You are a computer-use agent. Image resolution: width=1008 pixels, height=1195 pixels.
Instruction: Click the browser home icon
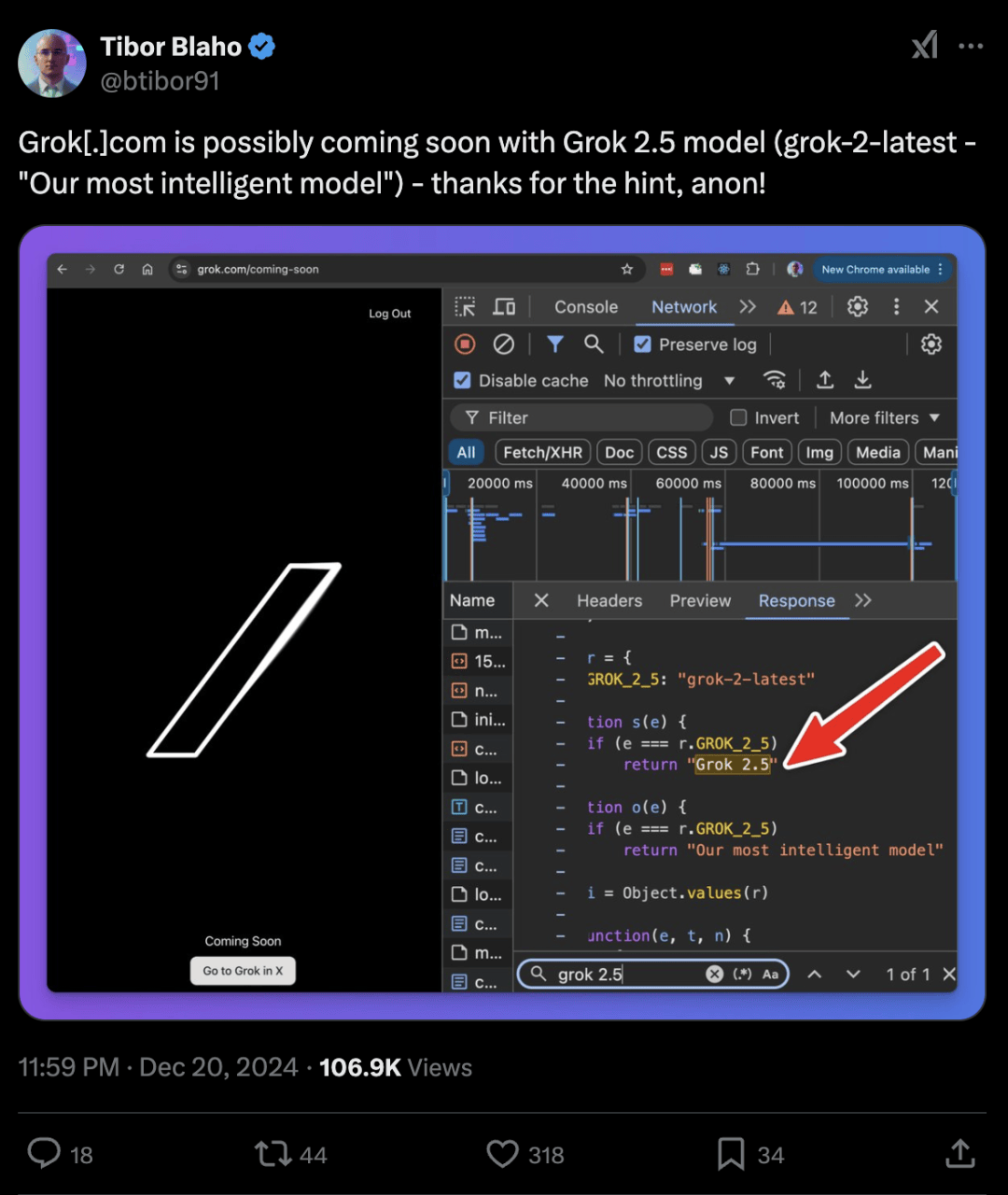(147, 269)
